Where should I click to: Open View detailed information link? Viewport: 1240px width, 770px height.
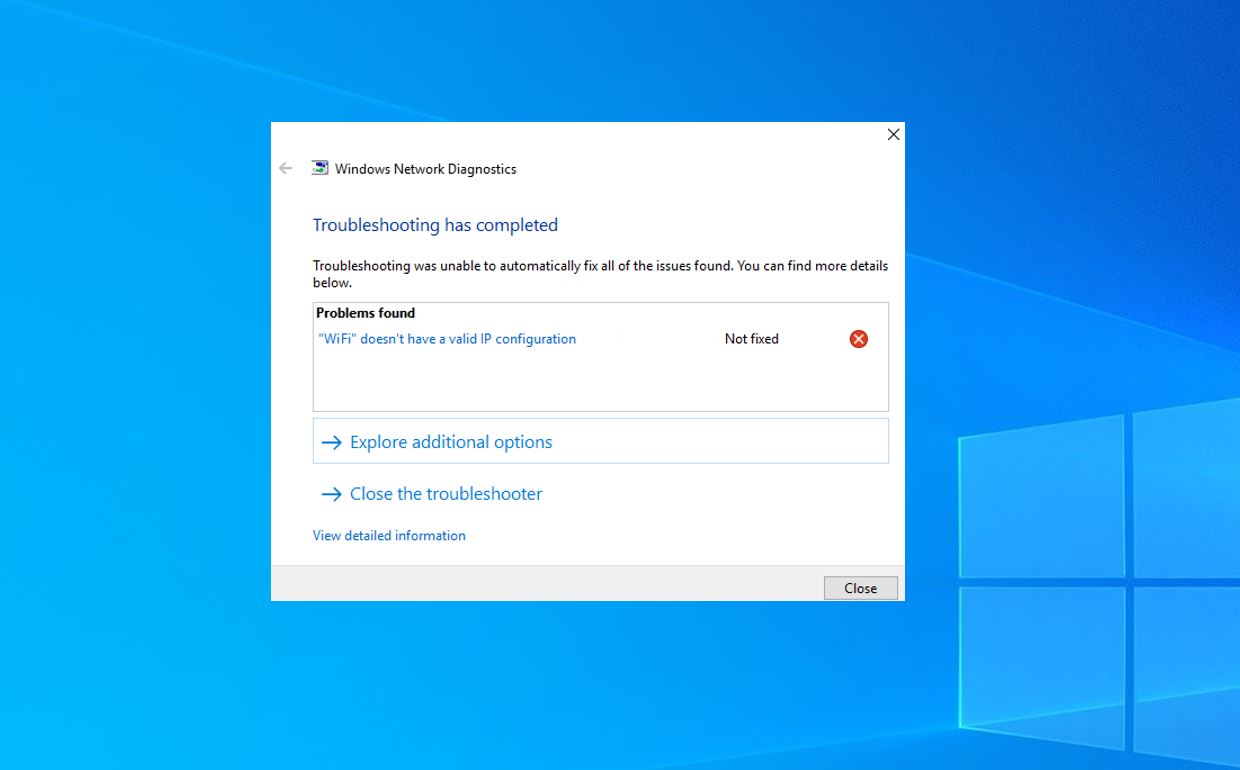point(389,536)
